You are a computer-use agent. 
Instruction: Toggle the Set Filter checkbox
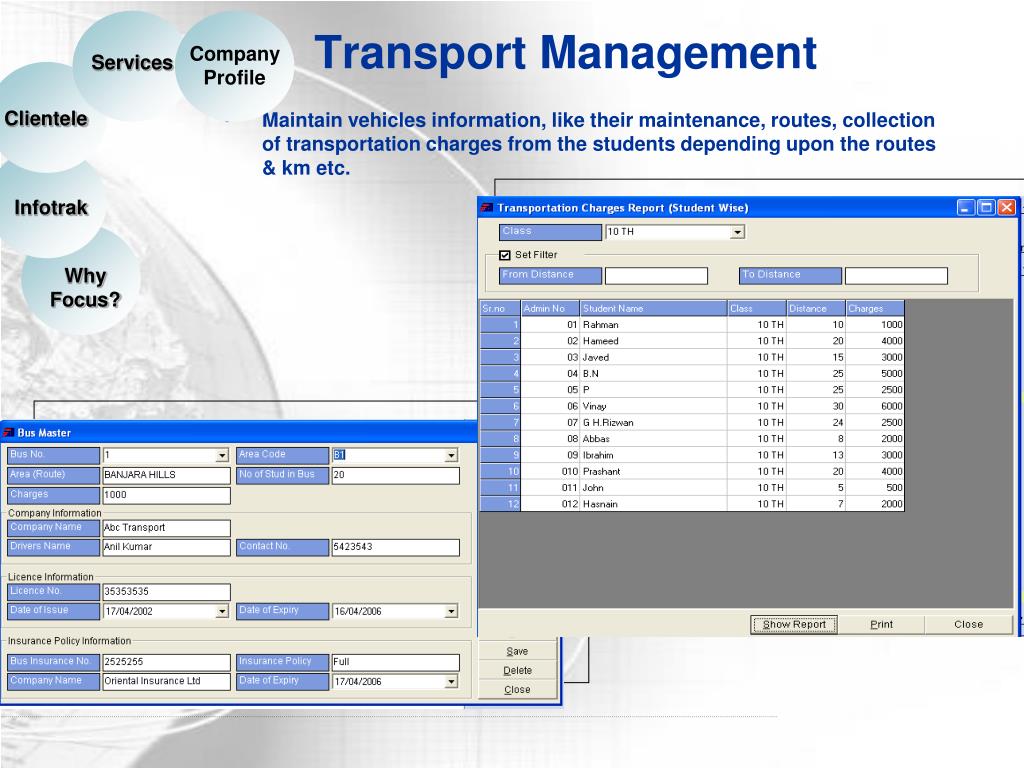pos(504,255)
